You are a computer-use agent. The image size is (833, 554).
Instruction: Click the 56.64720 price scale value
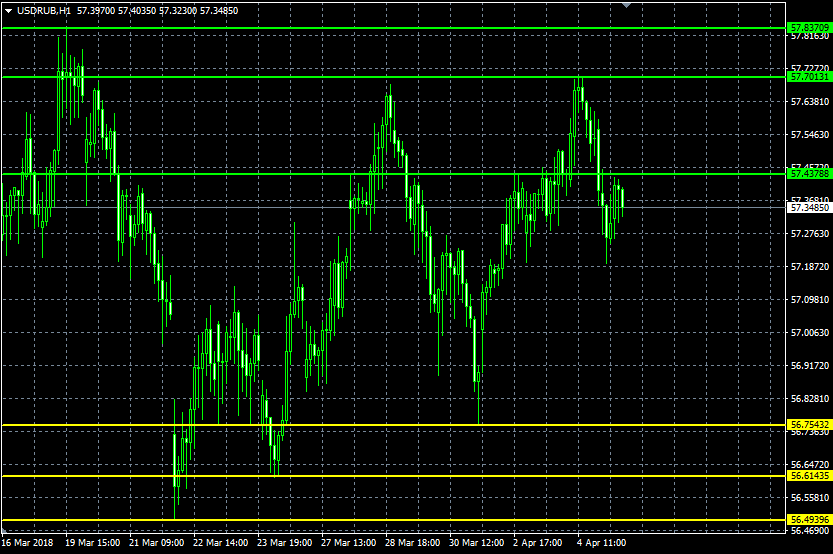pyautogui.click(x=810, y=464)
